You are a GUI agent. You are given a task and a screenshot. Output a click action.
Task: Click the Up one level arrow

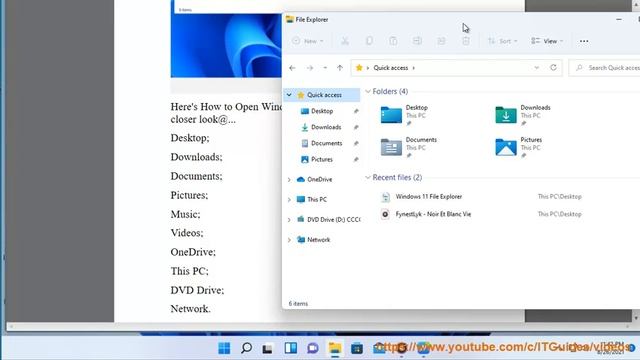[340, 68]
